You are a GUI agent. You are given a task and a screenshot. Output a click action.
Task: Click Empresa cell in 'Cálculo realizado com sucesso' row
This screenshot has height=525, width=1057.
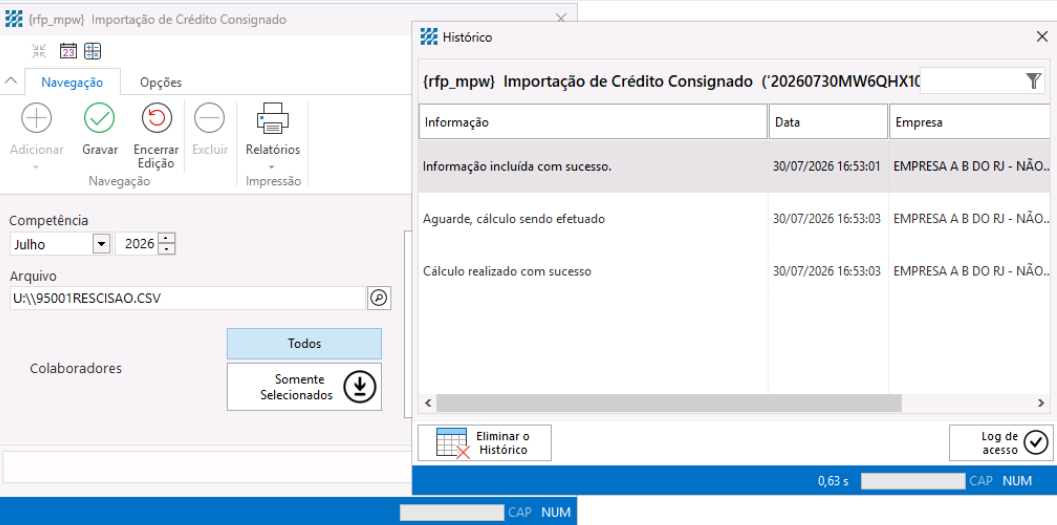pos(971,272)
